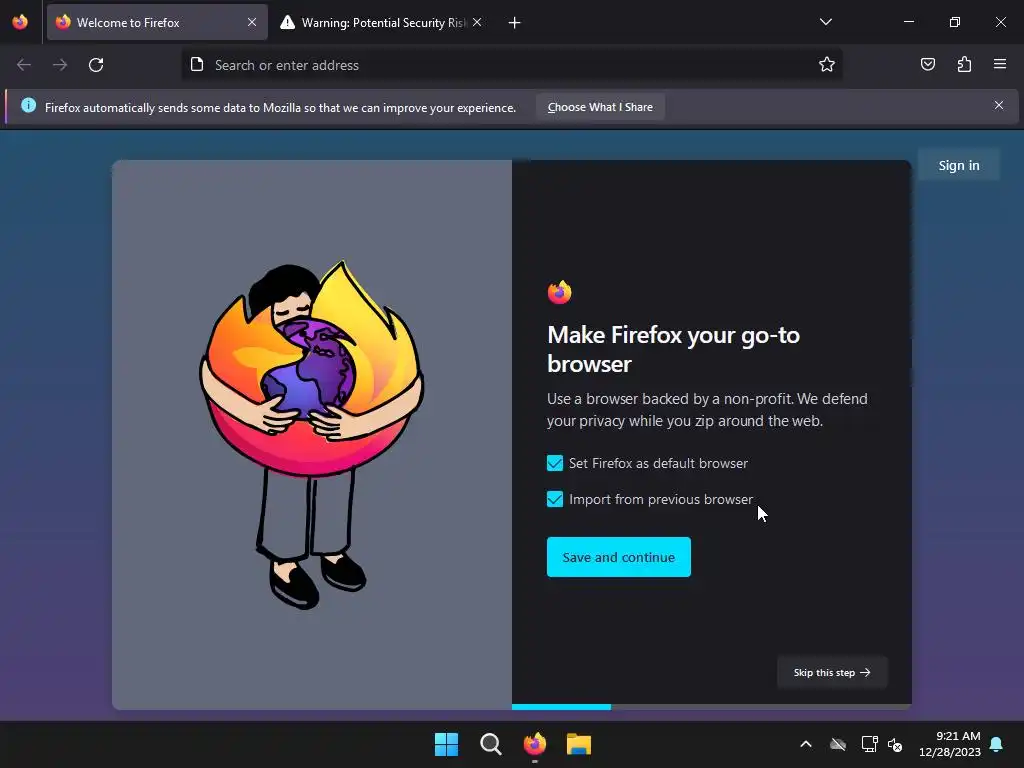Open a new tab with plus button
Screen dimensions: 1024x768
pos(515,23)
